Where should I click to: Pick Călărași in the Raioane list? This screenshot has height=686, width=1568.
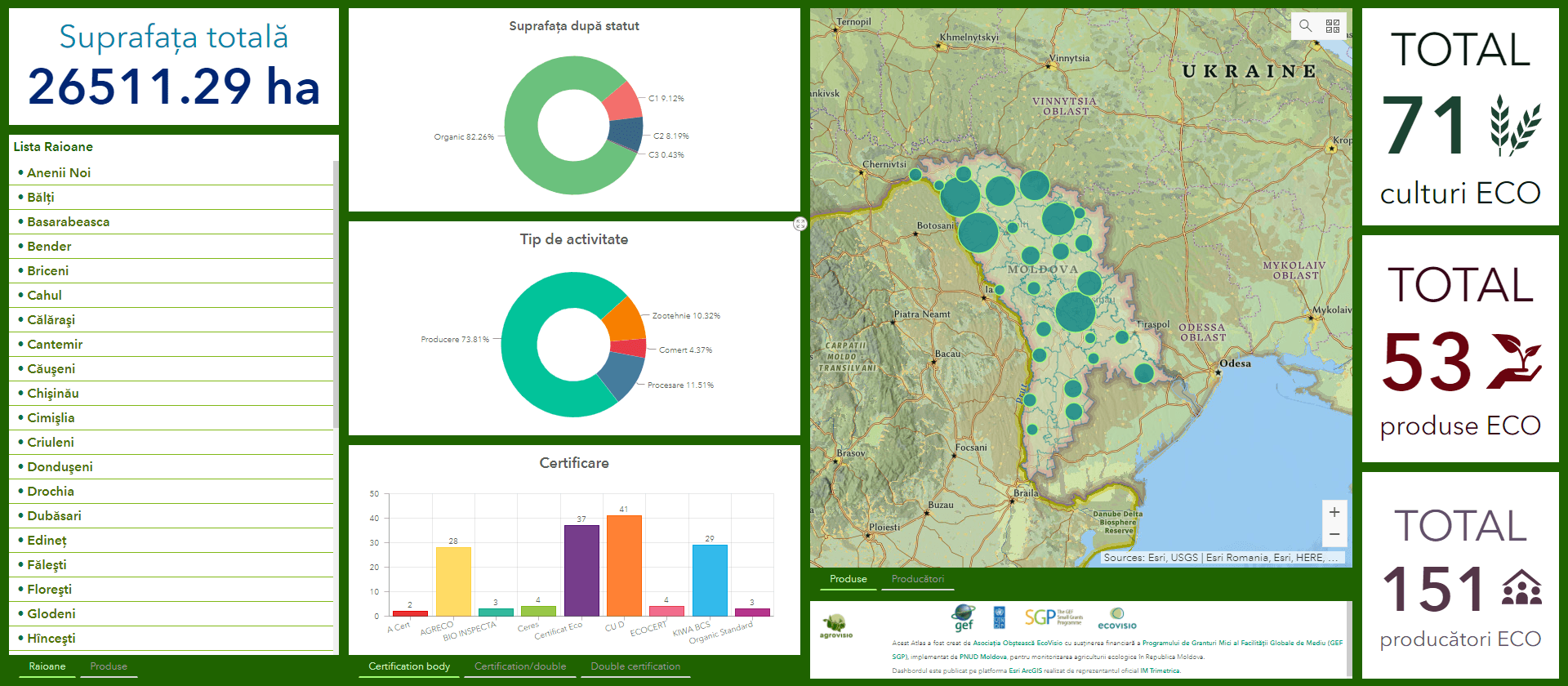coord(171,320)
